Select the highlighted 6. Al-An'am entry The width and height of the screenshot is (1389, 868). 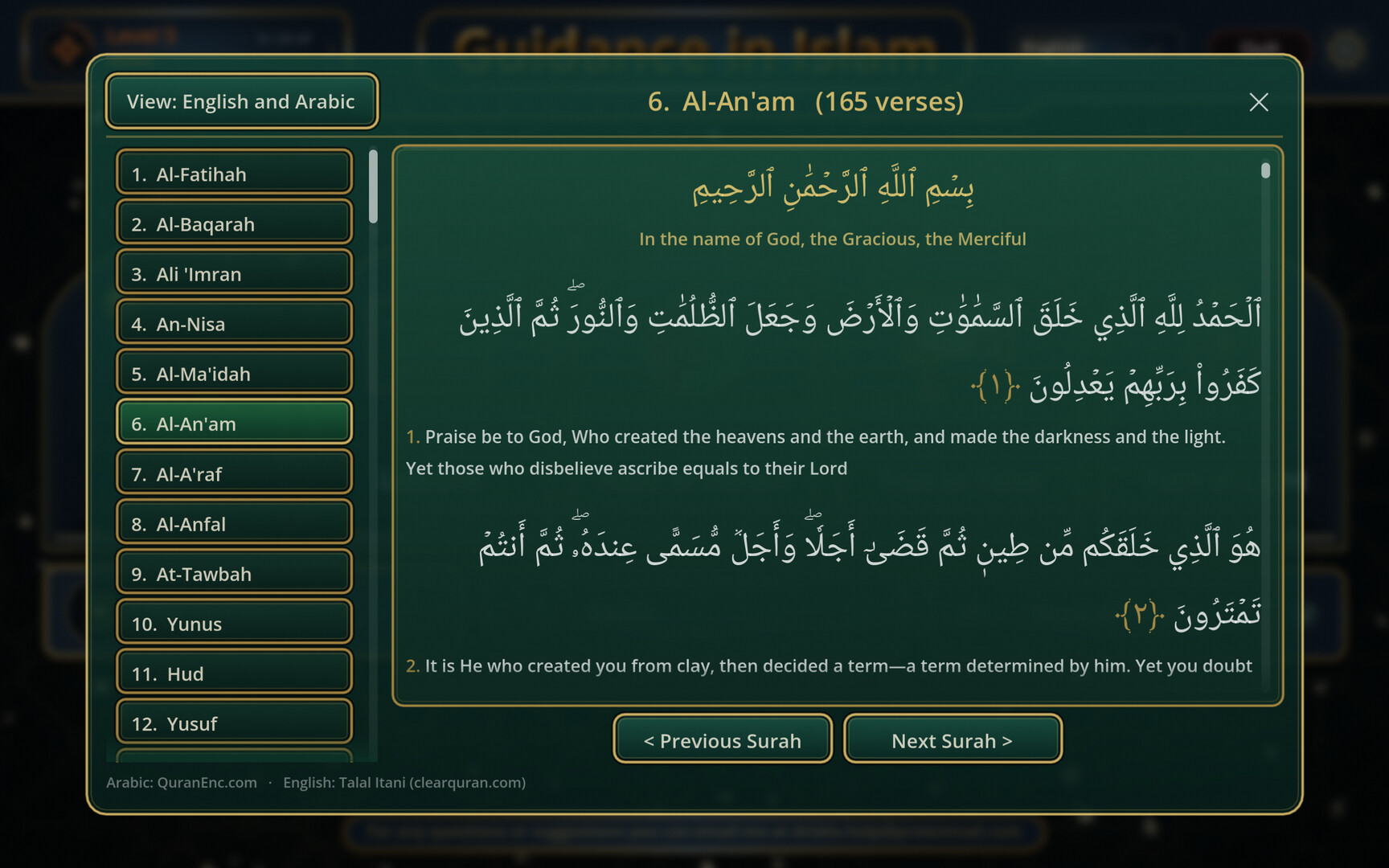coord(234,423)
